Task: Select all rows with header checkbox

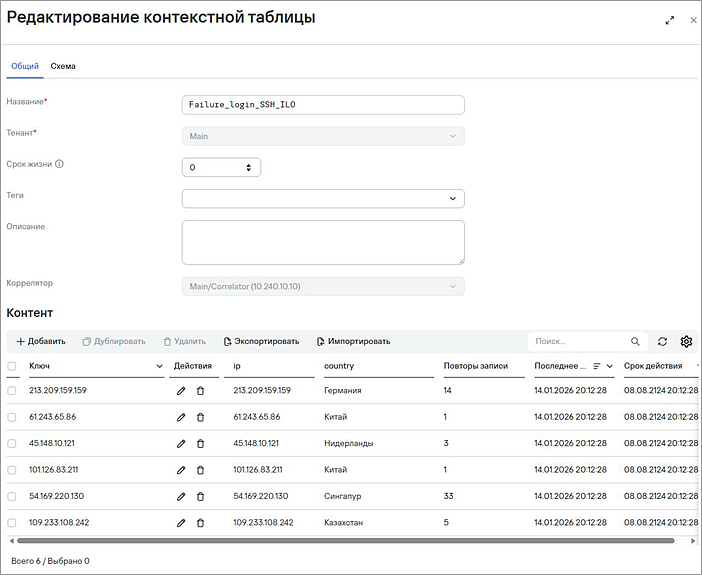Action: pos(12,366)
